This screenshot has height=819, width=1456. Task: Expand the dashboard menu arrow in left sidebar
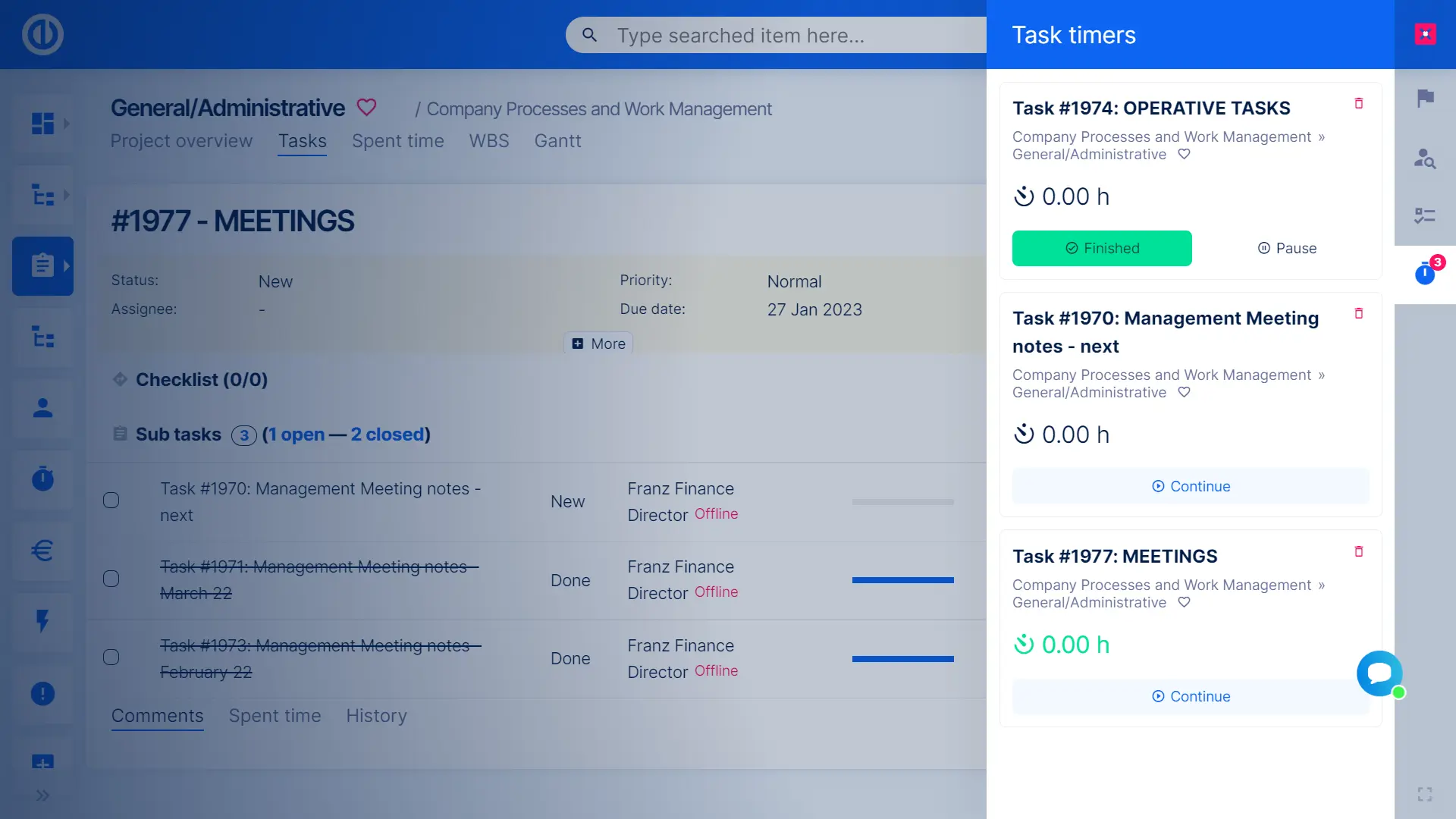click(67, 123)
